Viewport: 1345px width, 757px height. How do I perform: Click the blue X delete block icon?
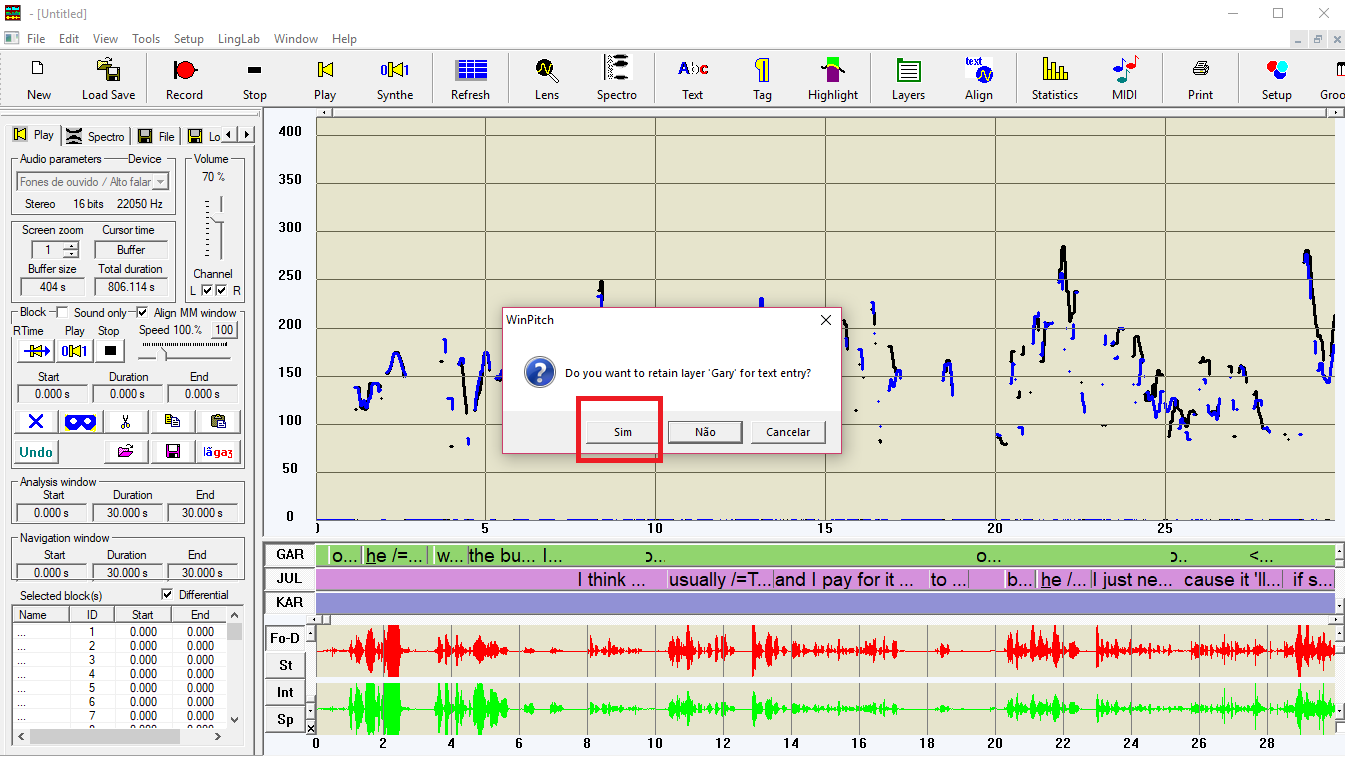(x=36, y=422)
